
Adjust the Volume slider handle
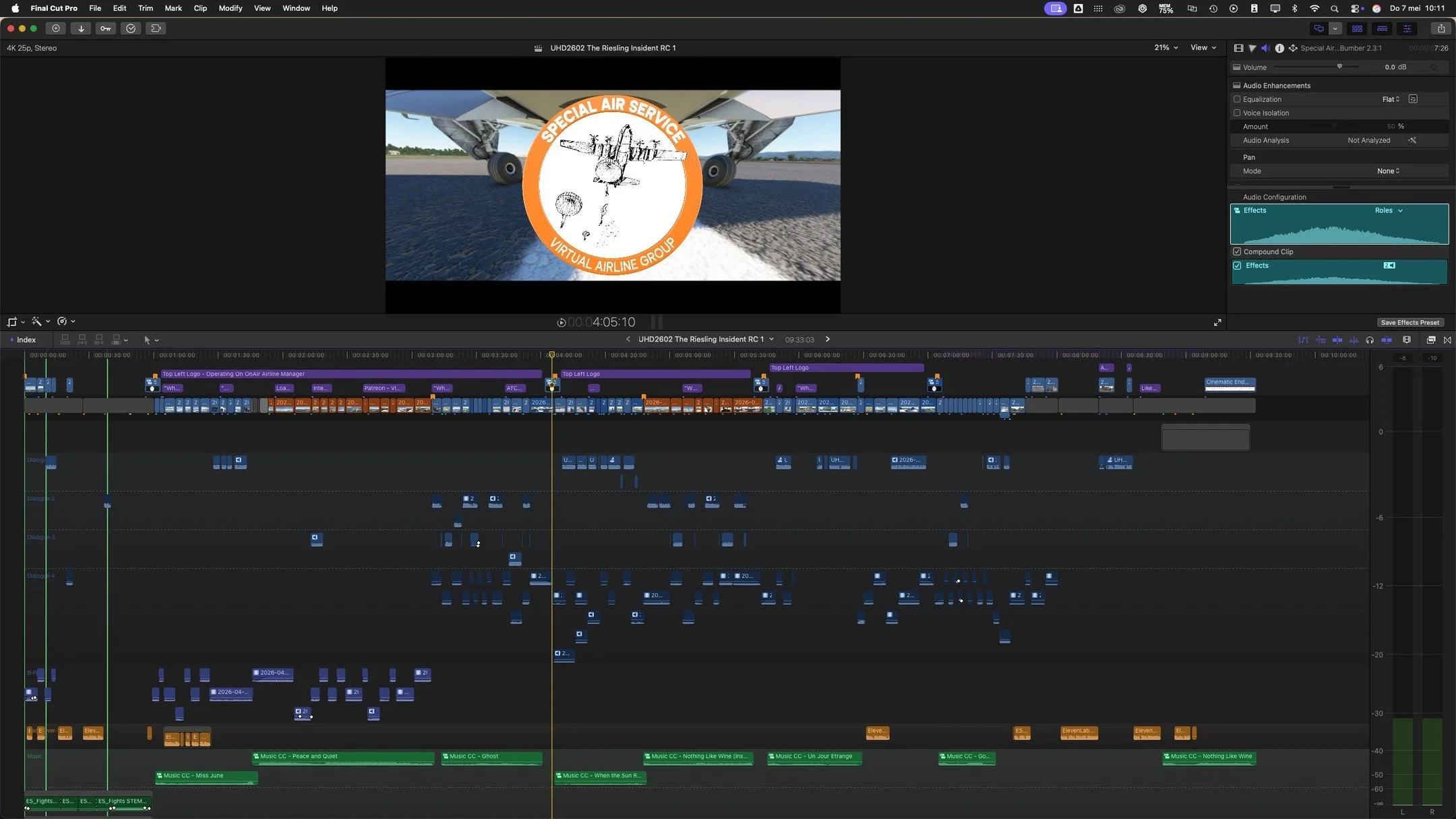point(1339,66)
